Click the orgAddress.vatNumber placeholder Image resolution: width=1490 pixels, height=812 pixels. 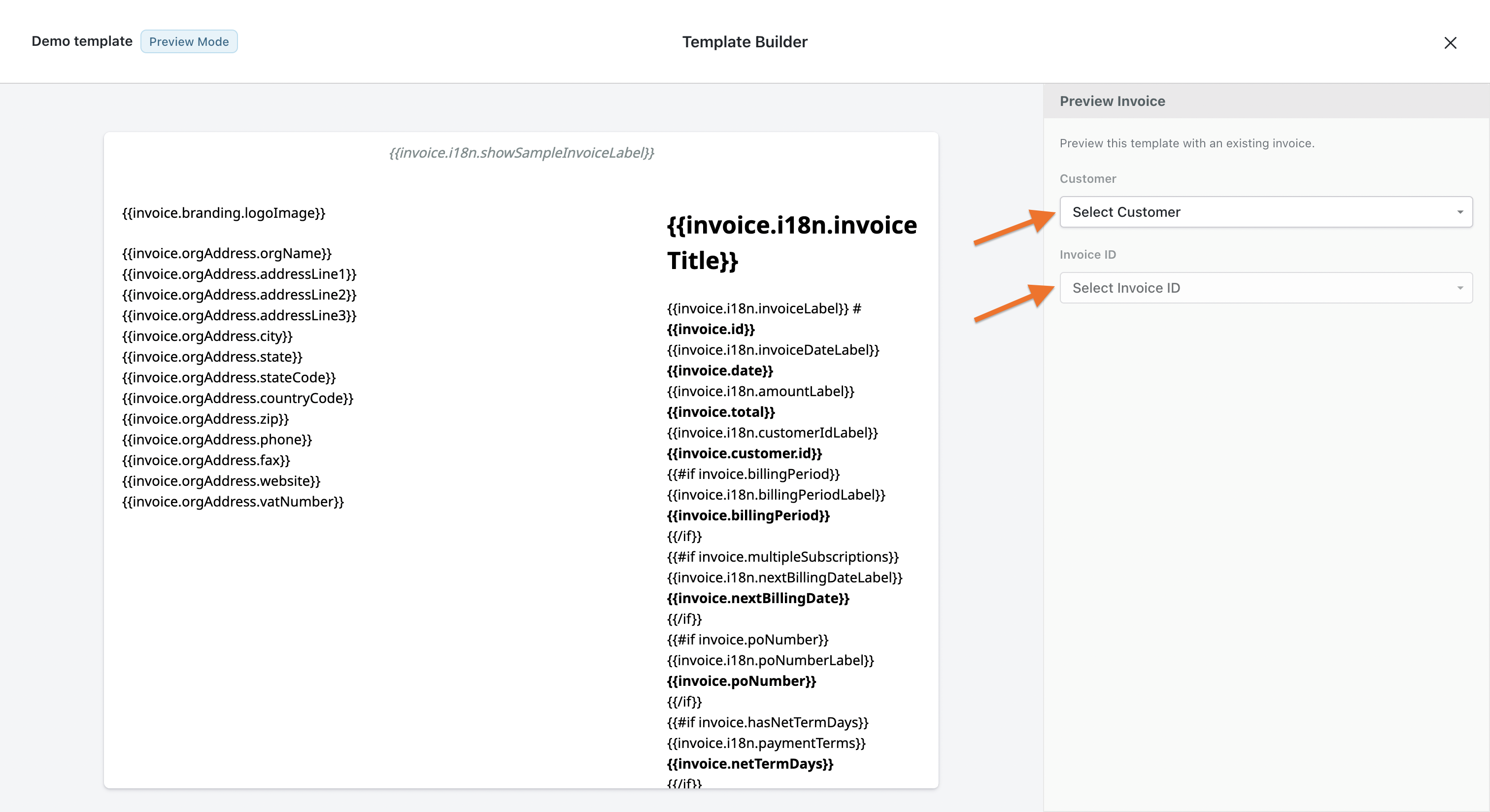pyautogui.click(x=233, y=502)
